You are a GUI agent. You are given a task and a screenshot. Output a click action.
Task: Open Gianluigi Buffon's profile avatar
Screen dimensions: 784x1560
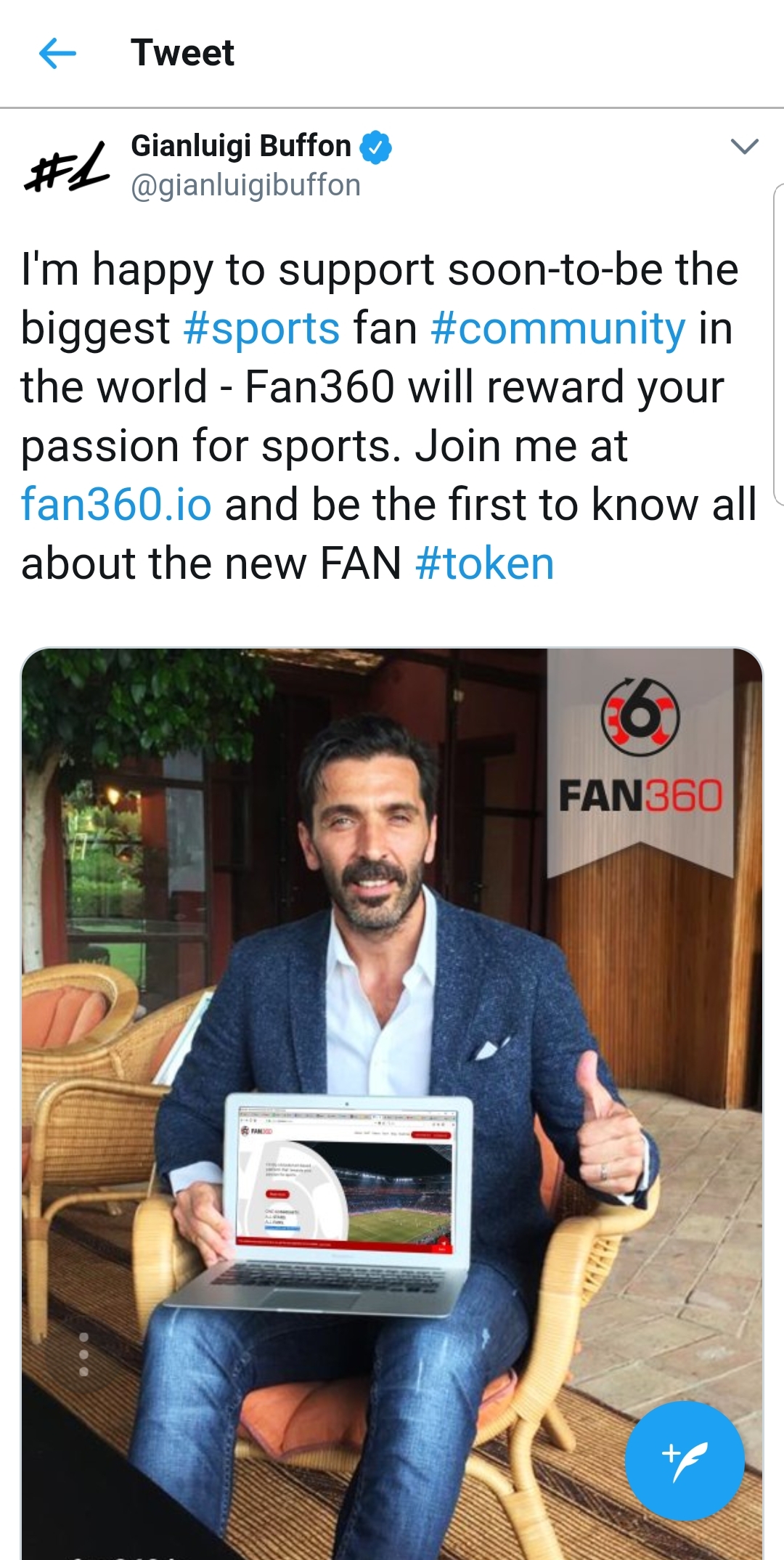pyautogui.click(x=66, y=168)
